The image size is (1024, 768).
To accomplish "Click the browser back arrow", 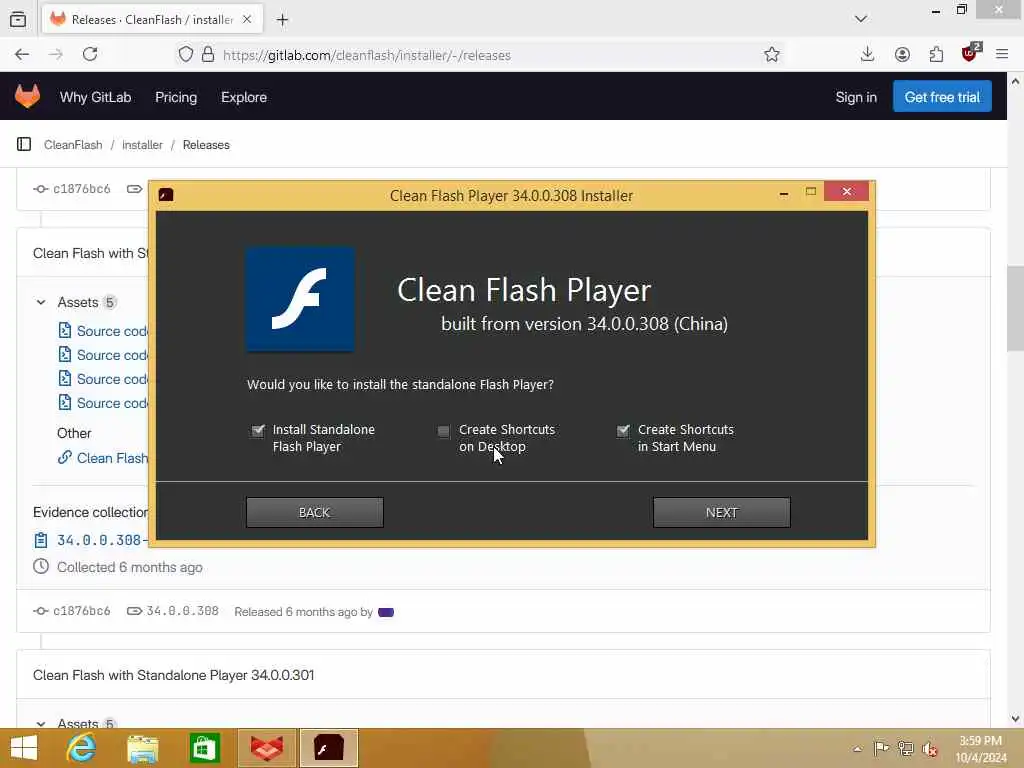I will [x=22, y=54].
